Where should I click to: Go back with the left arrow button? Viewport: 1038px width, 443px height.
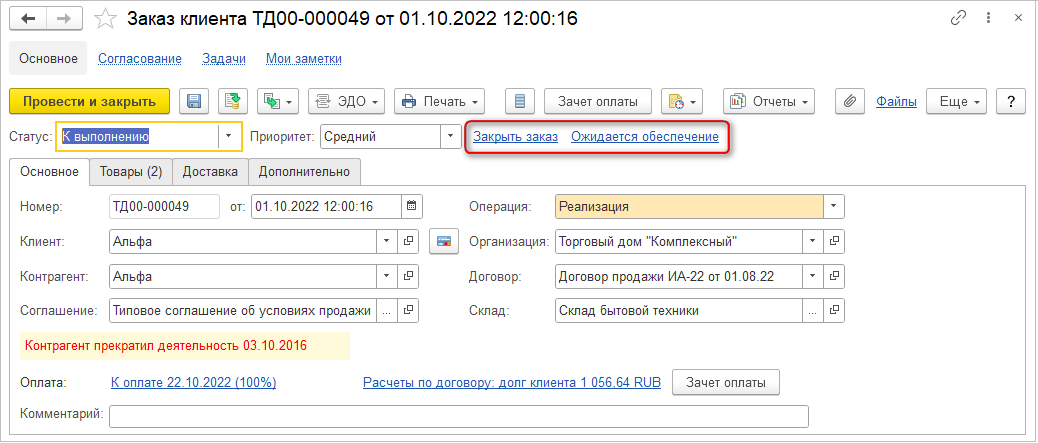[28, 19]
